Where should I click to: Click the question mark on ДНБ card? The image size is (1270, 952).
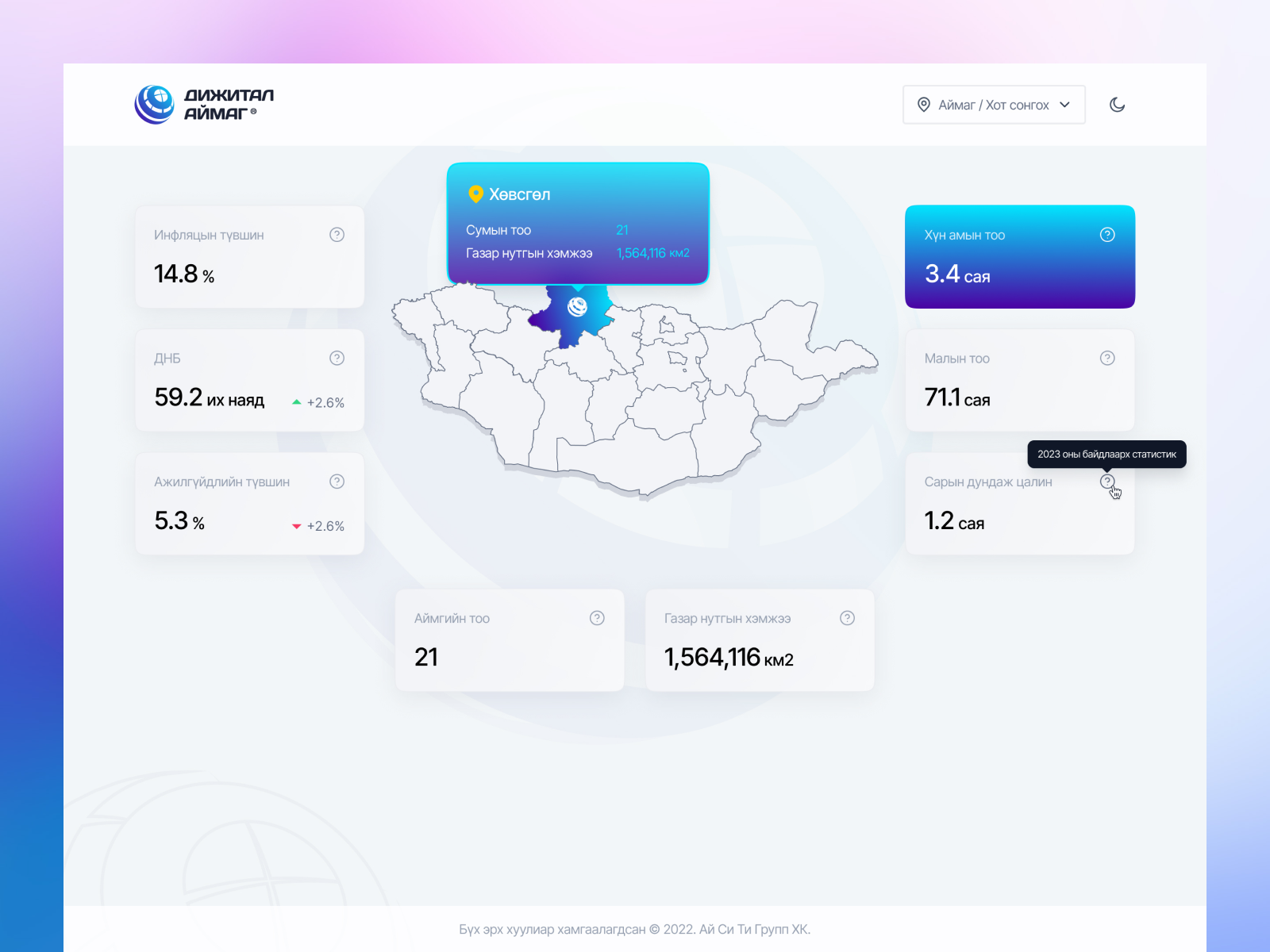coord(337,358)
